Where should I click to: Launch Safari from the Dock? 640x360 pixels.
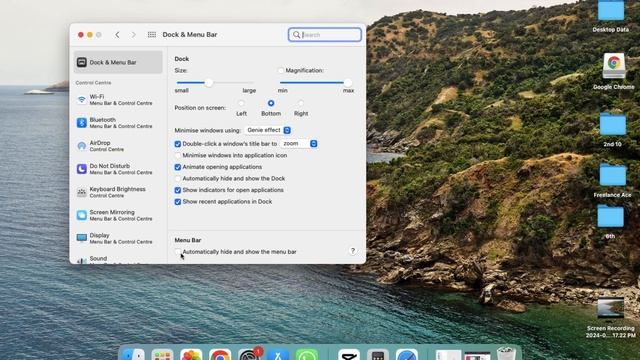pos(407,355)
